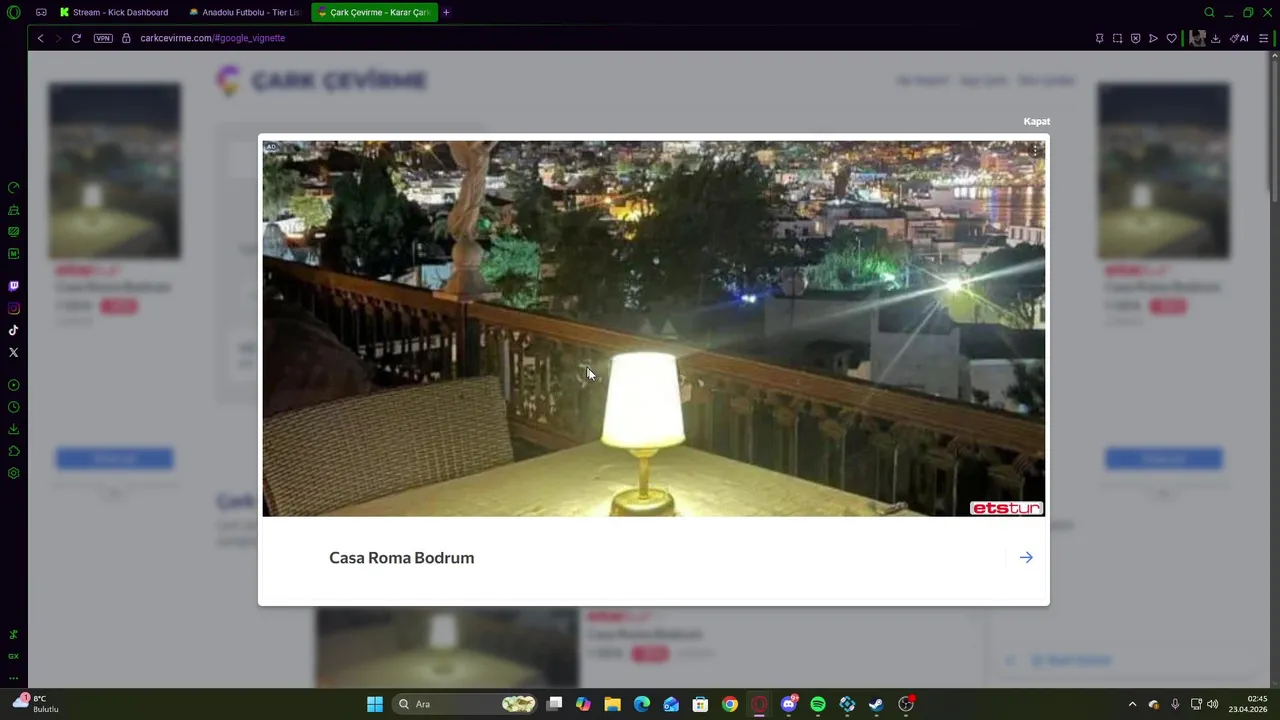Open the Windows Start menu
The width and height of the screenshot is (1280, 720).
point(375,704)
